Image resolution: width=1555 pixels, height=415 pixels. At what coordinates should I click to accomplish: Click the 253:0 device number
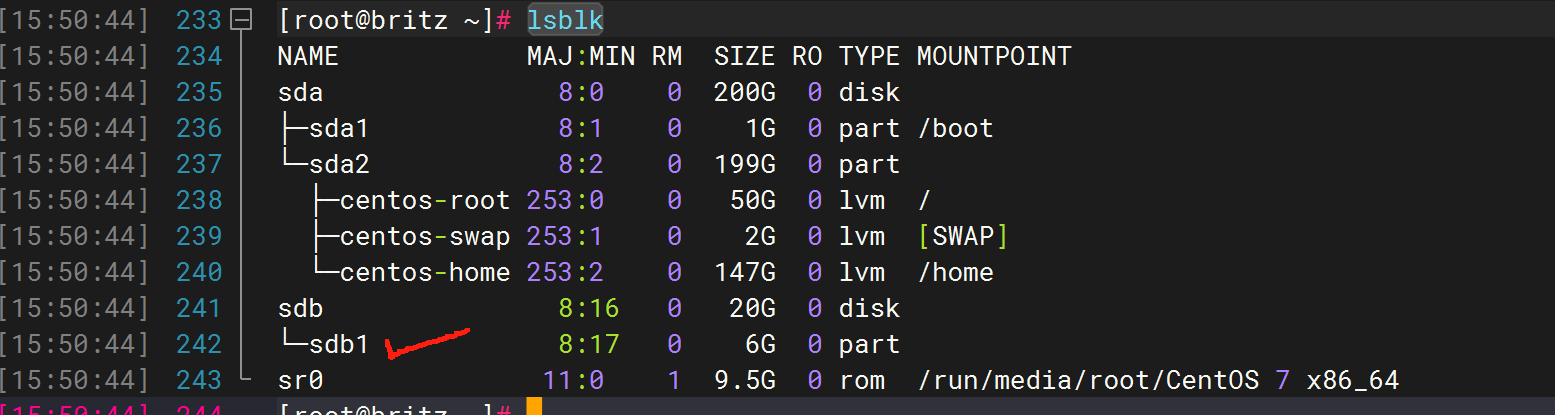click(x=566, y=200)
